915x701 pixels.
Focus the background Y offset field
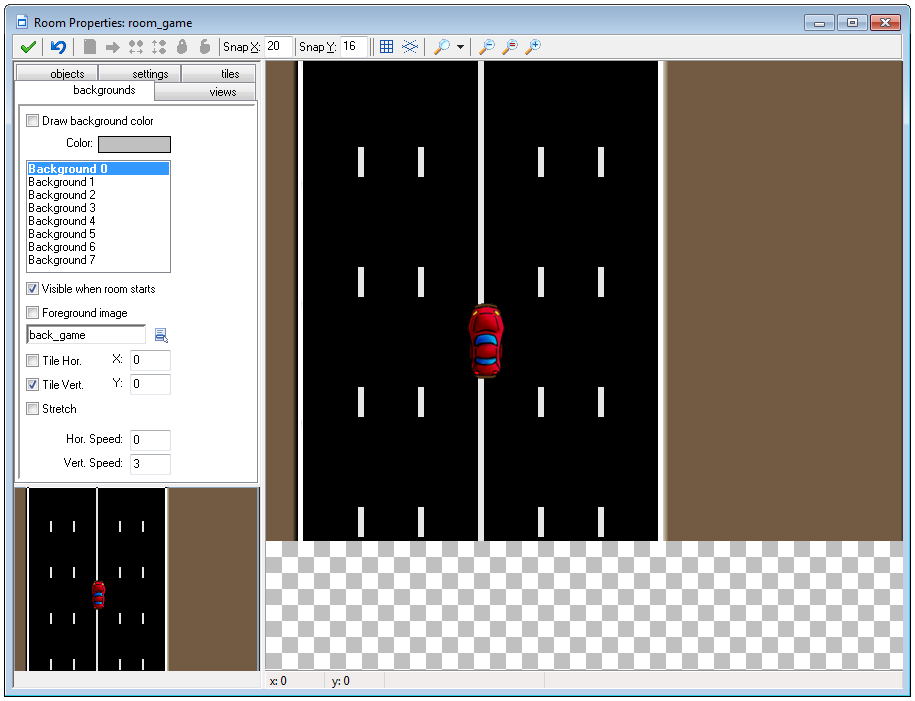click(150, 384)
